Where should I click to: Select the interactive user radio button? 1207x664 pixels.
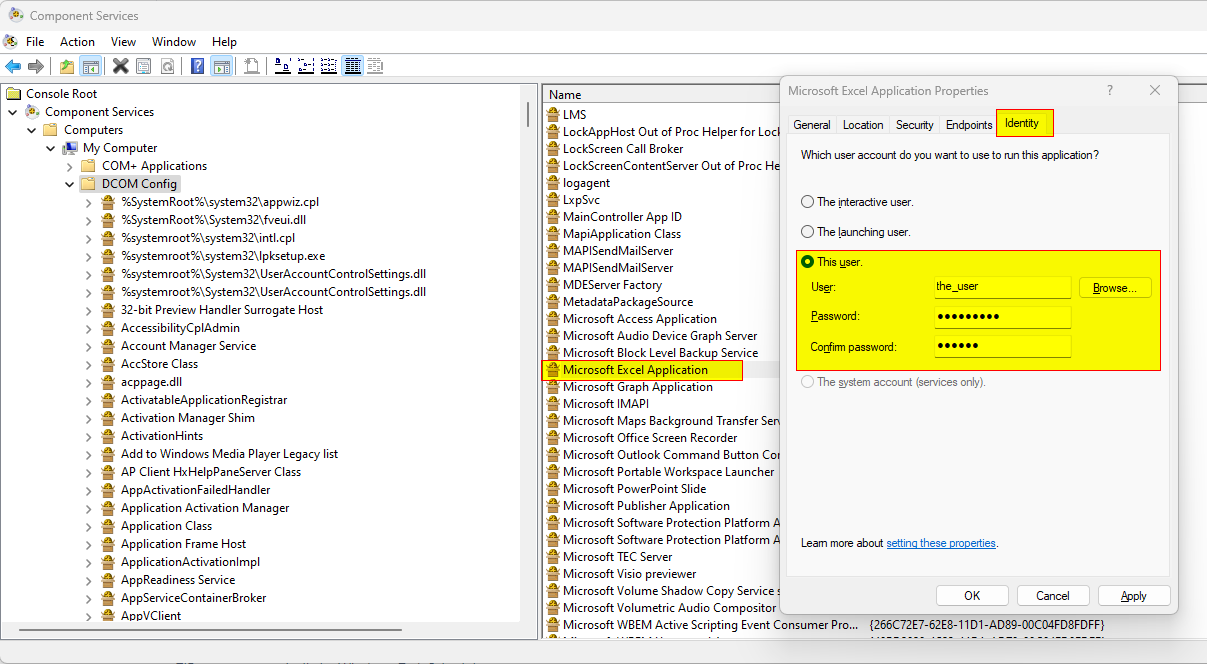tap(808, 202)
